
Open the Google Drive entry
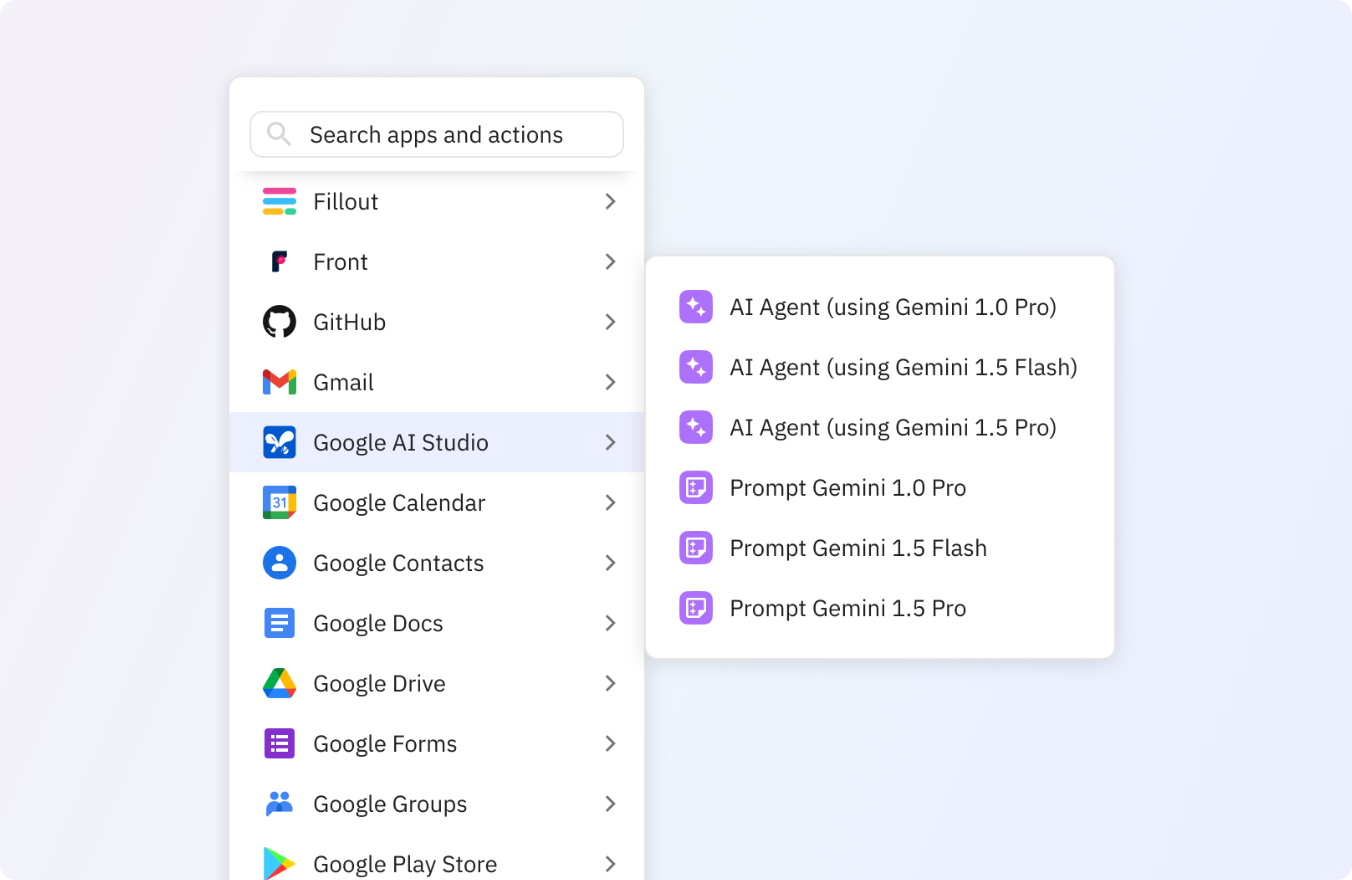coord(437,683)
